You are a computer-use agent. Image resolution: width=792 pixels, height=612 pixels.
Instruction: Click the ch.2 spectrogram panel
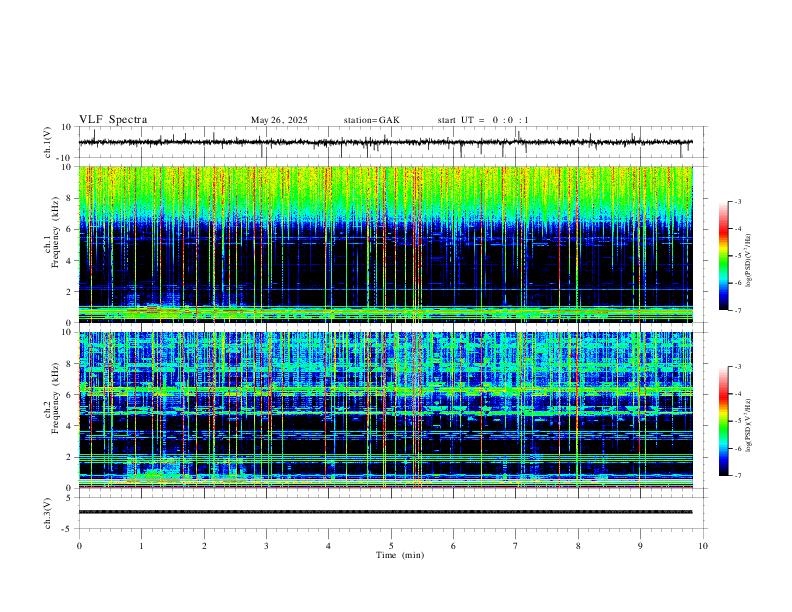[386, 410]
